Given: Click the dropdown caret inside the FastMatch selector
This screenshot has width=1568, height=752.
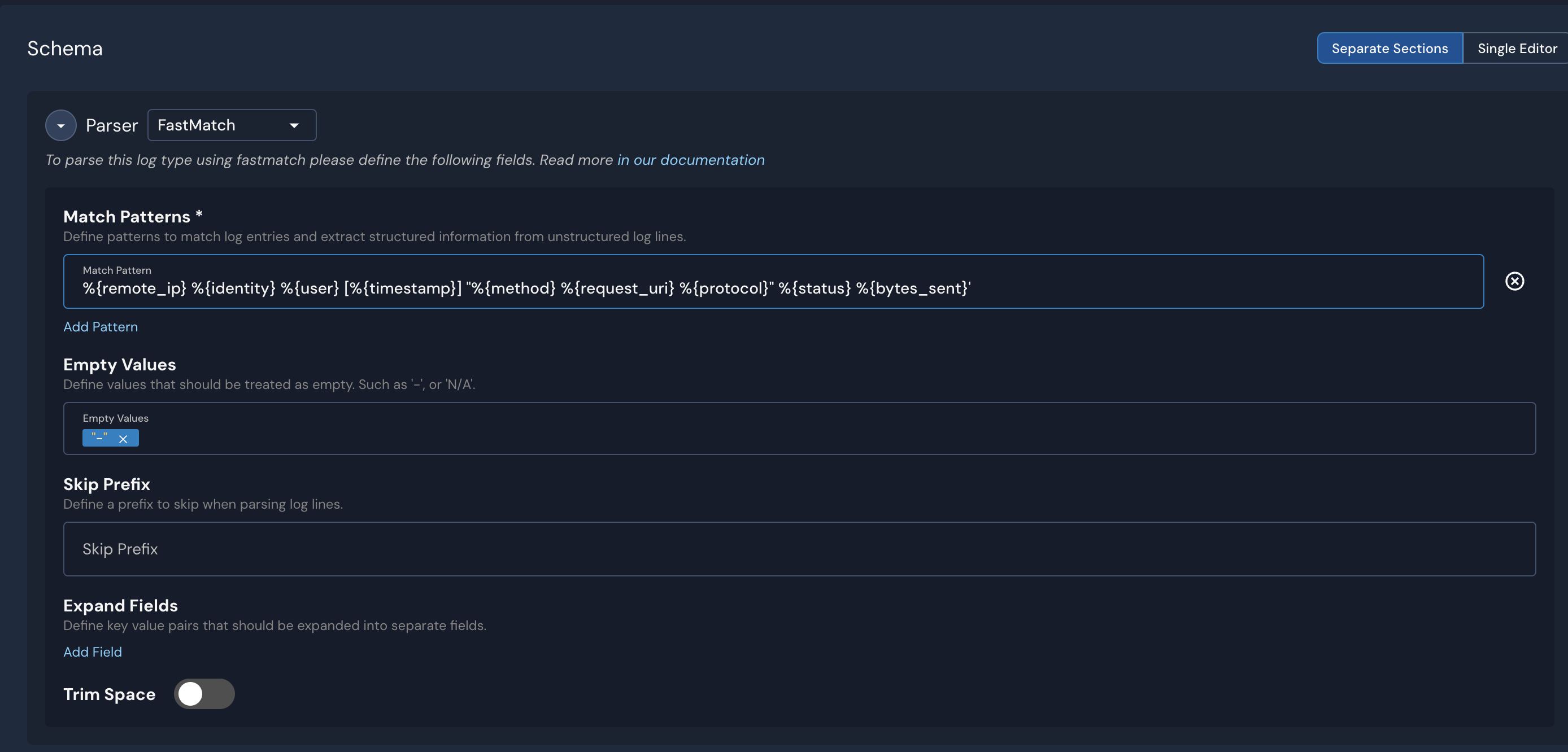Looking at the screenshot, I should tap(294, 125).
